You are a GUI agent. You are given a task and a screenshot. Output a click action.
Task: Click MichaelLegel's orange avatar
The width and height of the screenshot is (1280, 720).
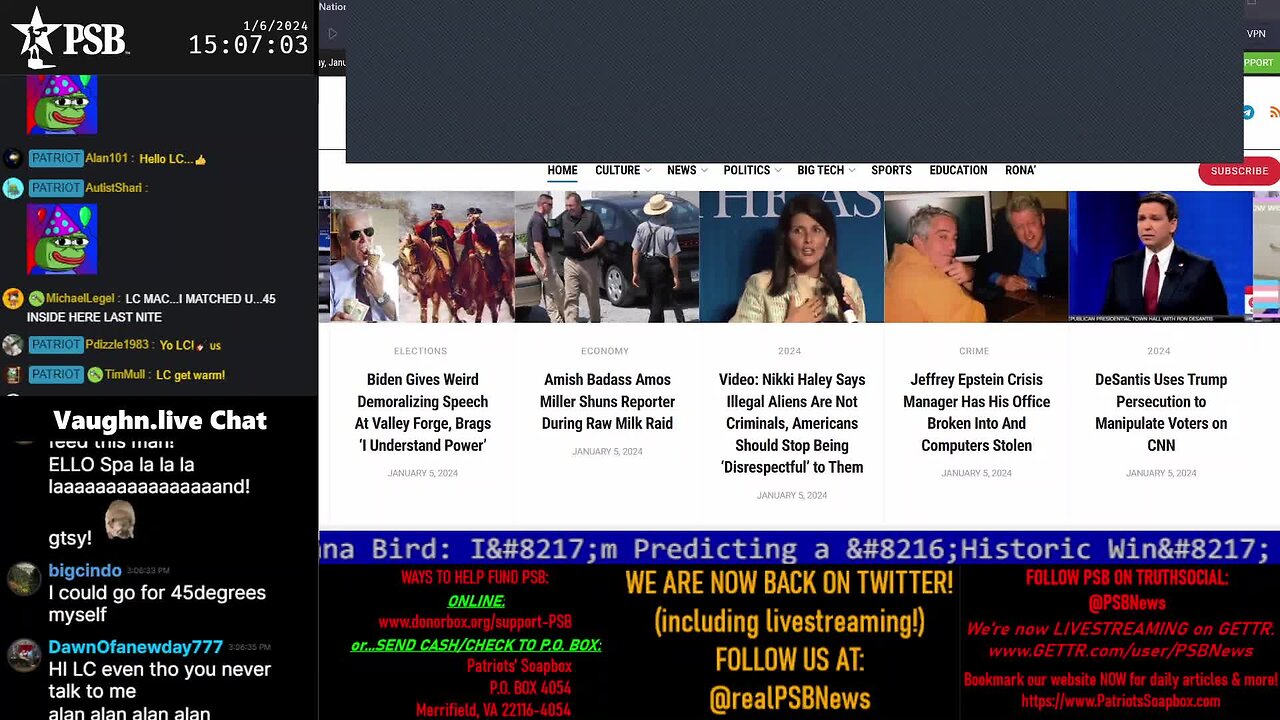click(x=12, y=298)
